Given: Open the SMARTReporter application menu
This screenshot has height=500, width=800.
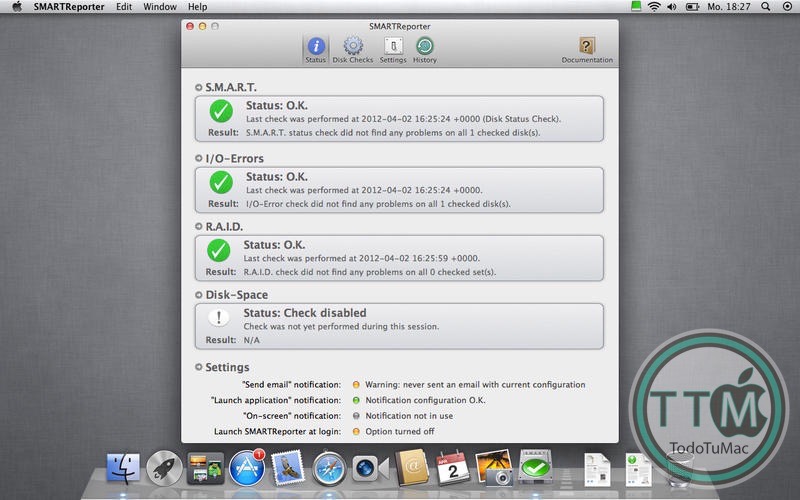Looking at the screenshot, I should 69,7.
